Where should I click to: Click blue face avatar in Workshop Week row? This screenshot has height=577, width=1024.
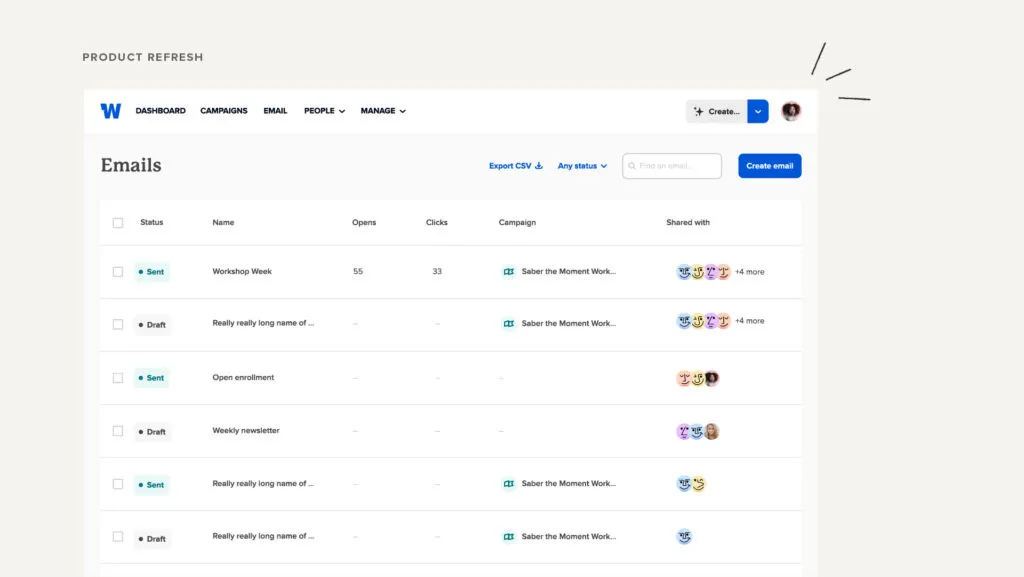[683, 272]
